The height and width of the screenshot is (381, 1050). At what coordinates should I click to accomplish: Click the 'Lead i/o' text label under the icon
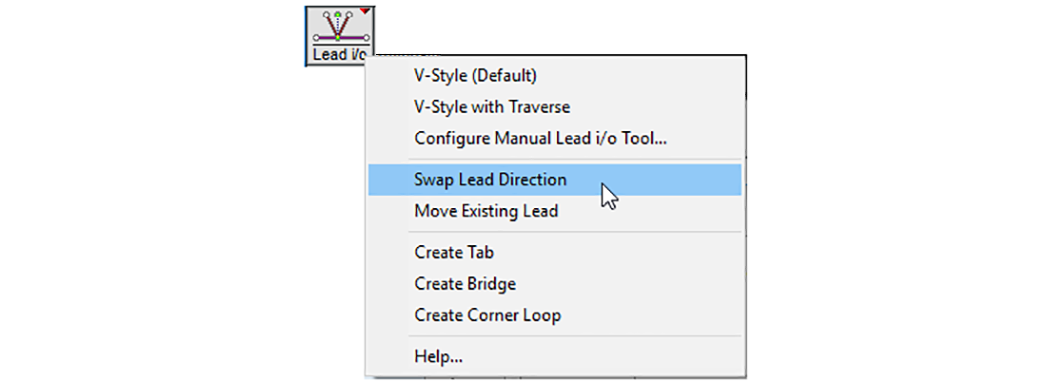[338, 55]
